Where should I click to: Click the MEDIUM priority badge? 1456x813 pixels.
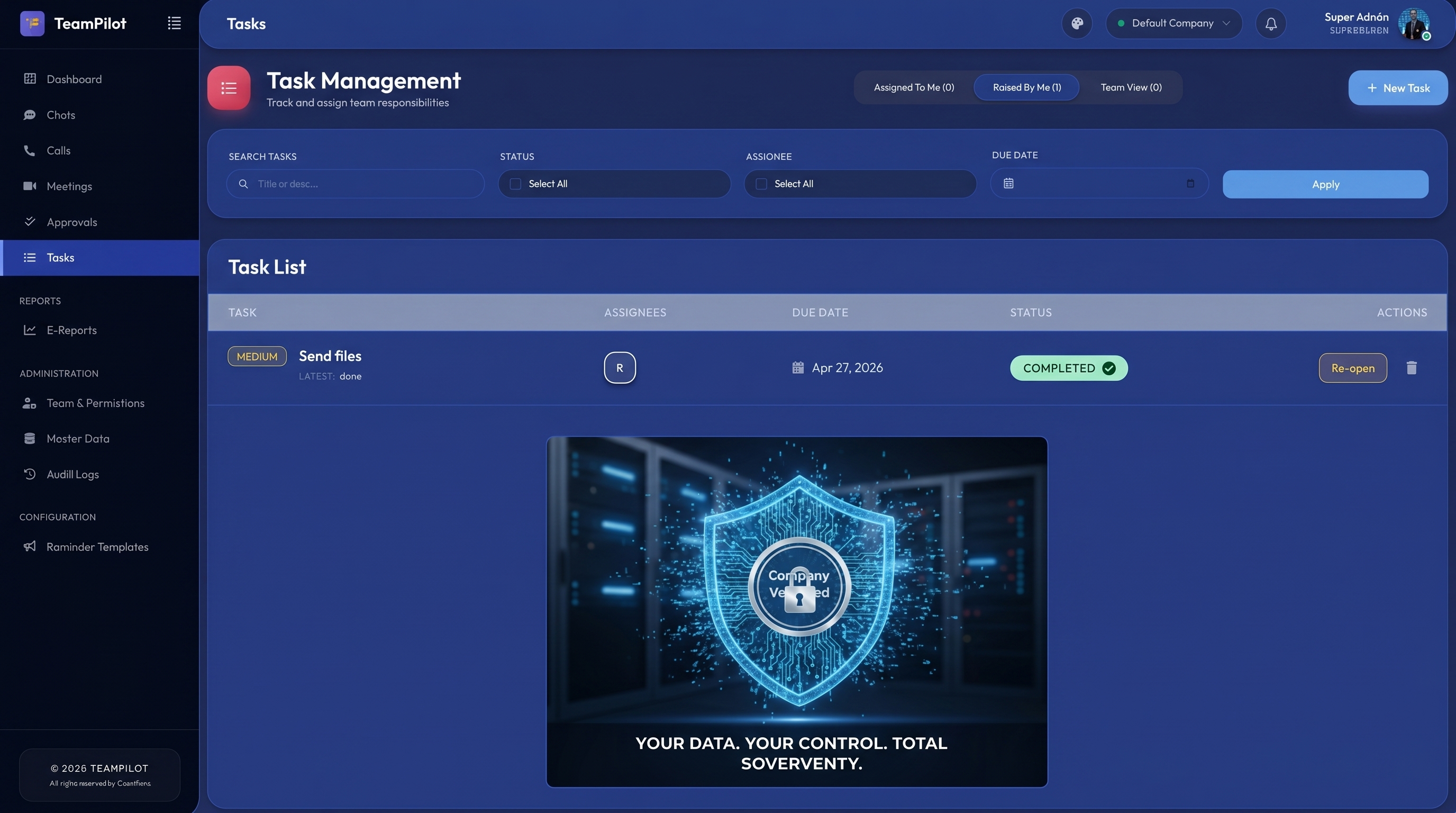tap(257, 356)
